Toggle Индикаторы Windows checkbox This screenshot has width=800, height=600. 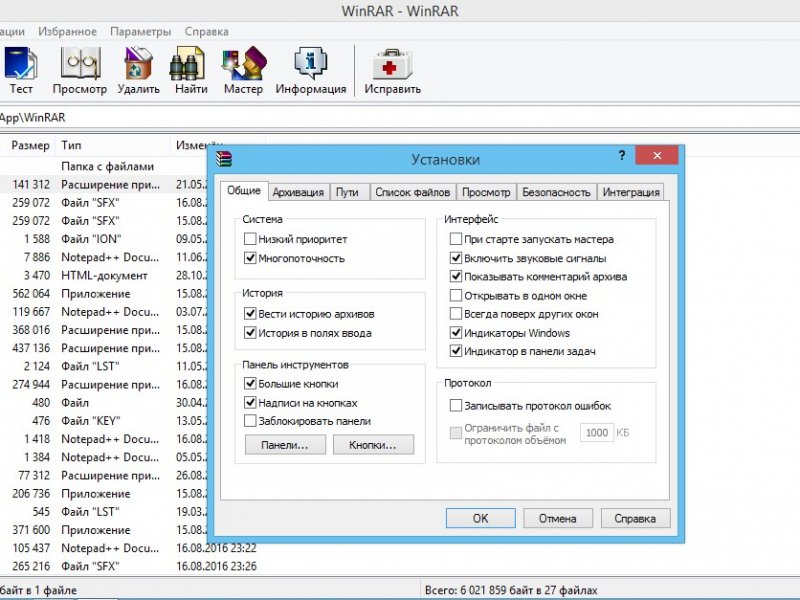pos(456,333)
